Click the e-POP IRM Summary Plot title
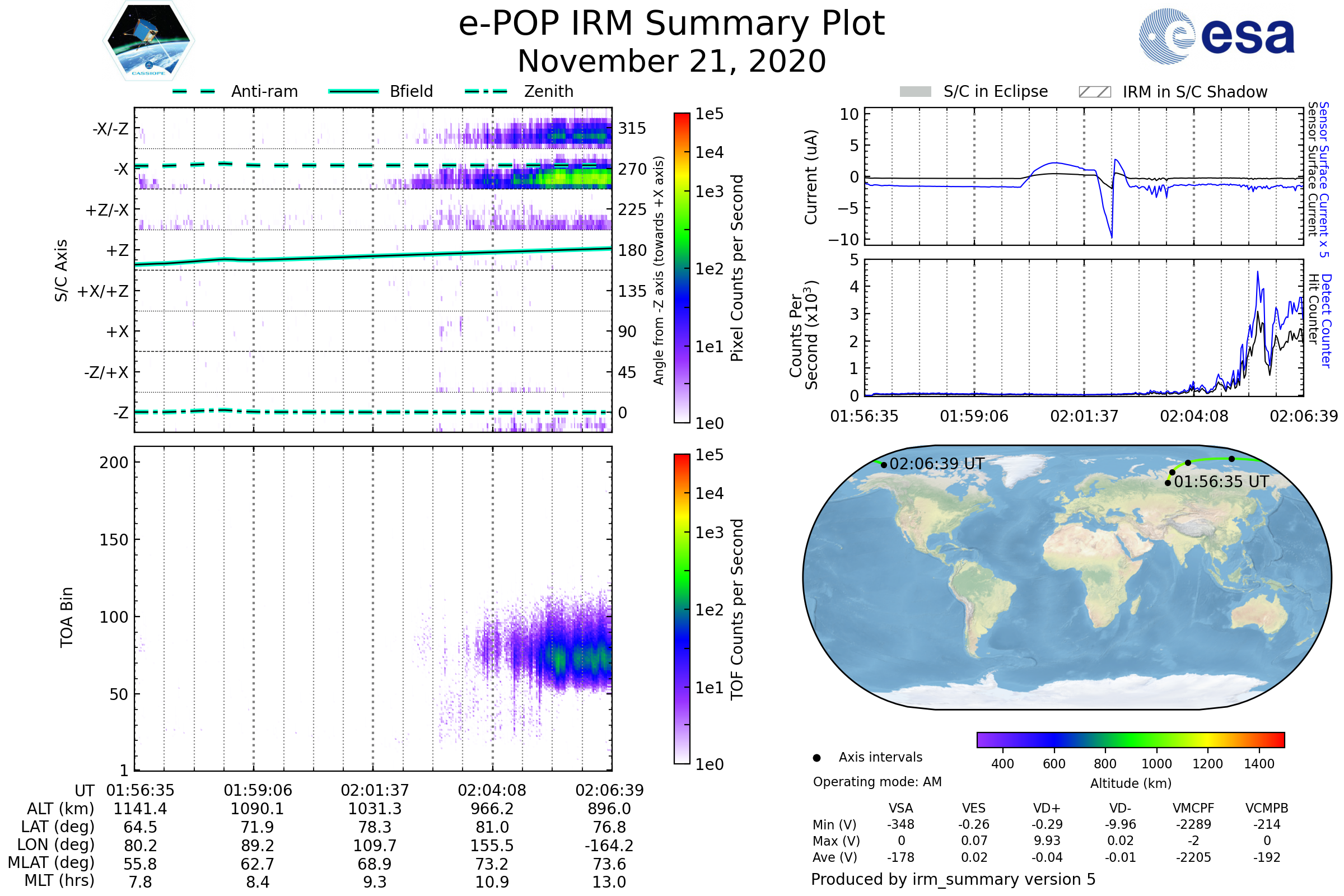Screen dimensions: 1344x896 click(671, 24)
